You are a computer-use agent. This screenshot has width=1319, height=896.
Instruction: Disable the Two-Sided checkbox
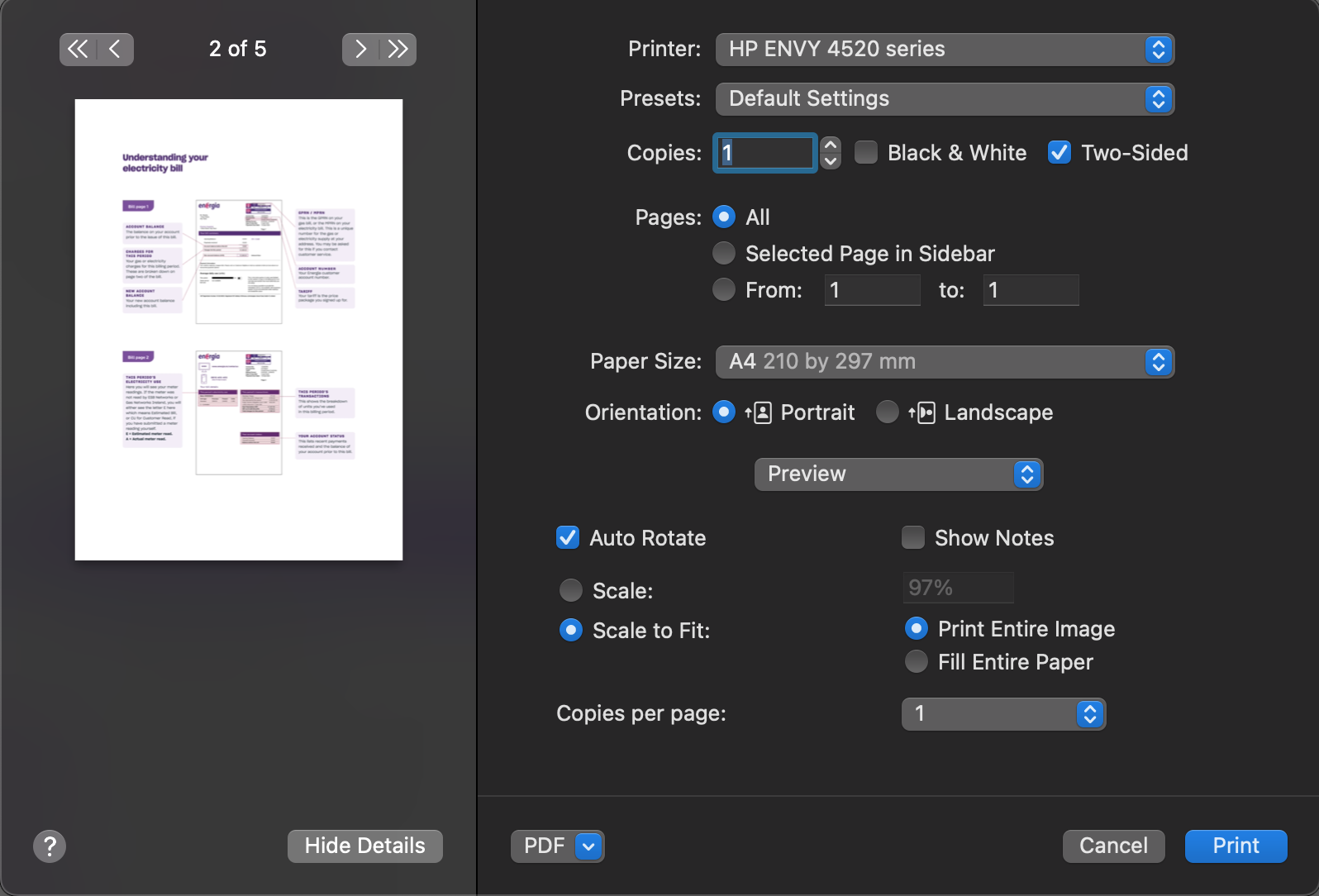click(x=1059, y=153)
